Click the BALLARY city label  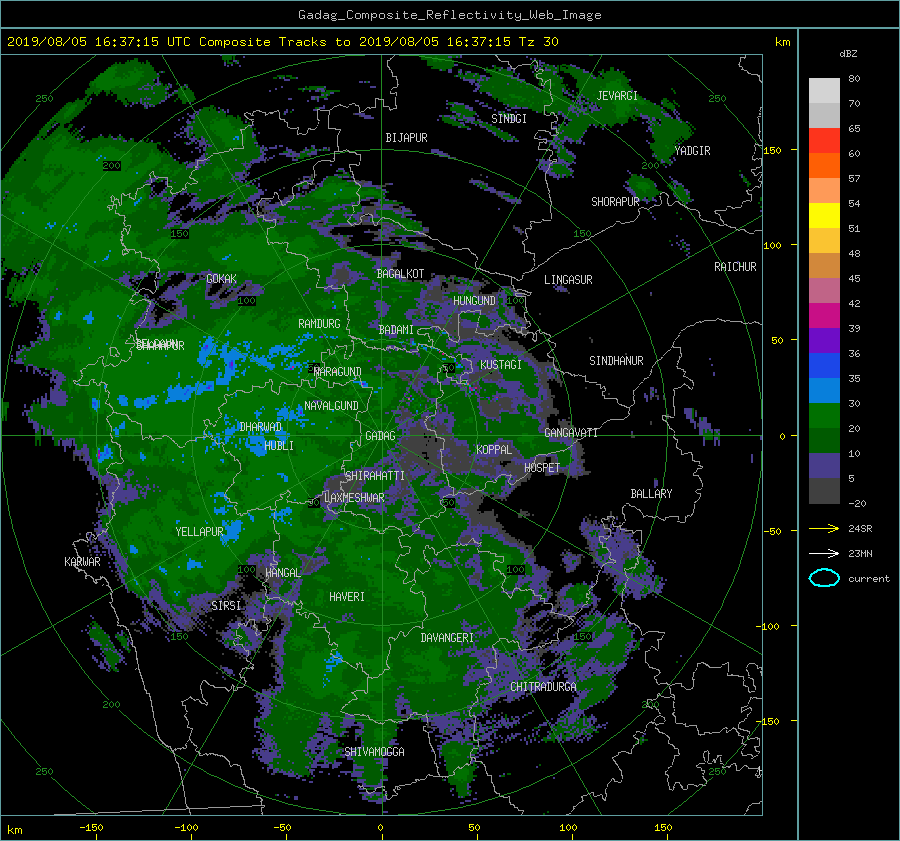(x=651, y=494)
